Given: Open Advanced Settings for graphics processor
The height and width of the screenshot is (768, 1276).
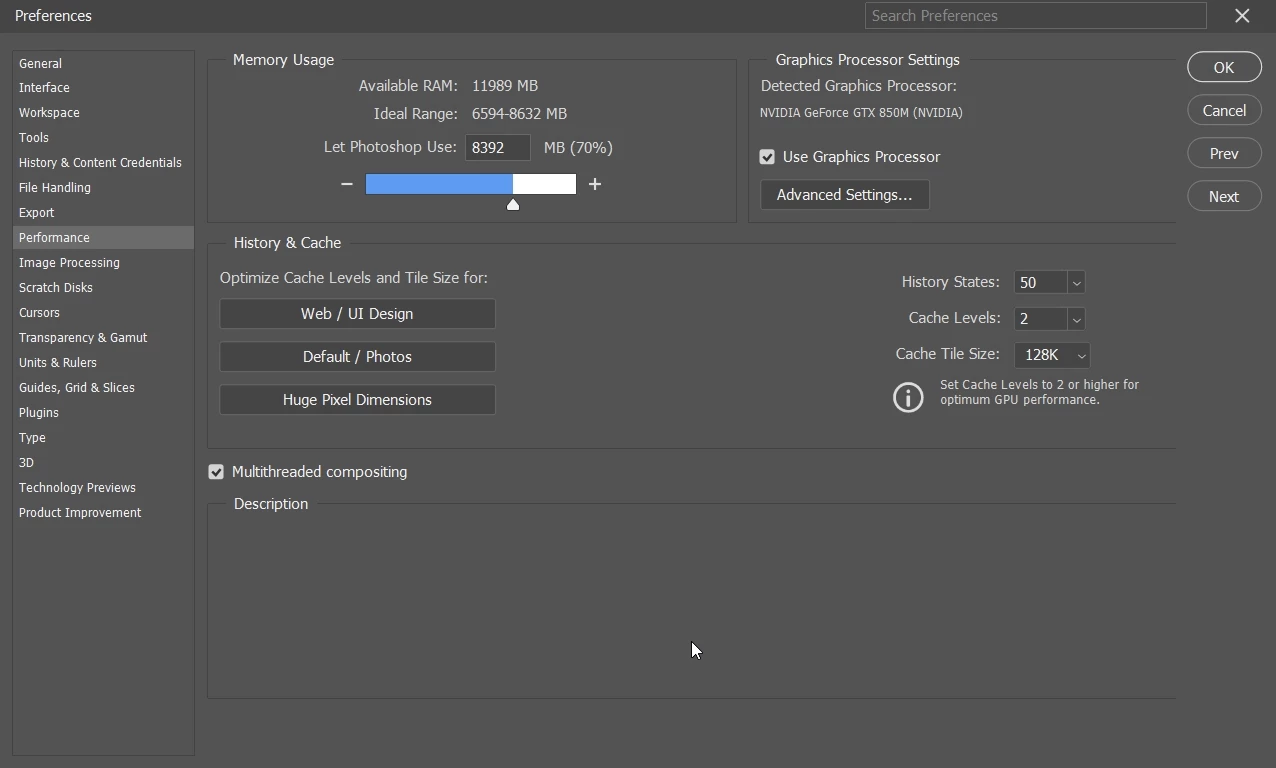Looking at the screenshot, I should click(845, 195).
